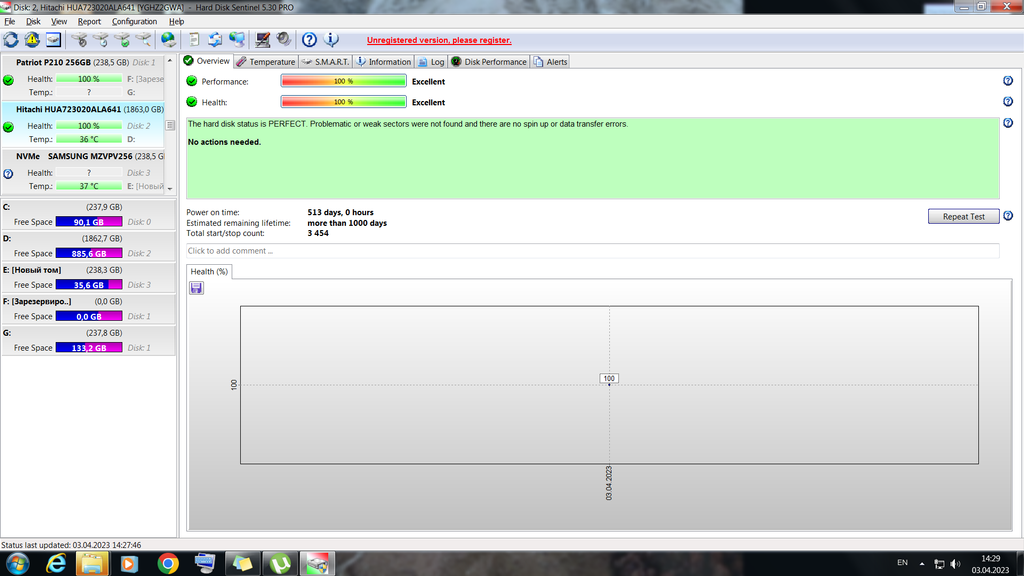The width and height of the screenshot is (1024, 576).
Task: Select the NVMe Samsung MZVPV256 disk entry
Action: [x=84, y=171]
